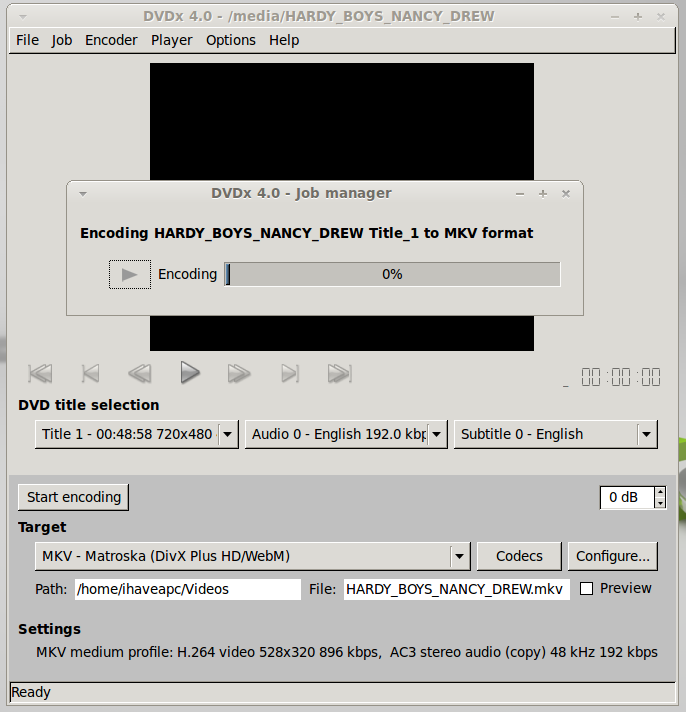Skip to the last chapter icon
Image resolution: width=686 pixels, height=712 pixels.
[340, 374]
